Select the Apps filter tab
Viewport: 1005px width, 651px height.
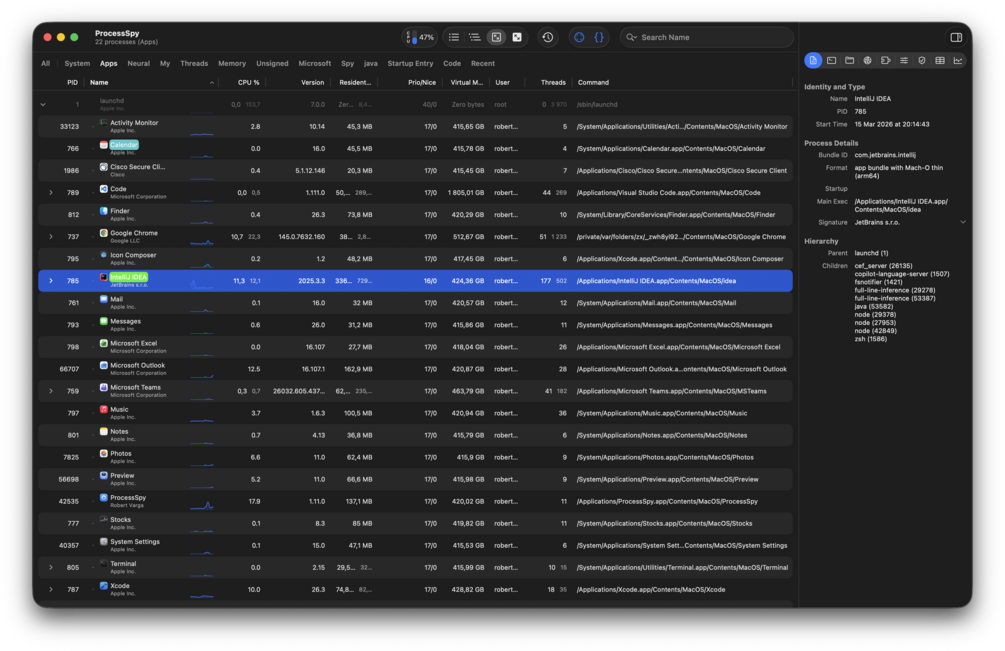click(108, 63)
